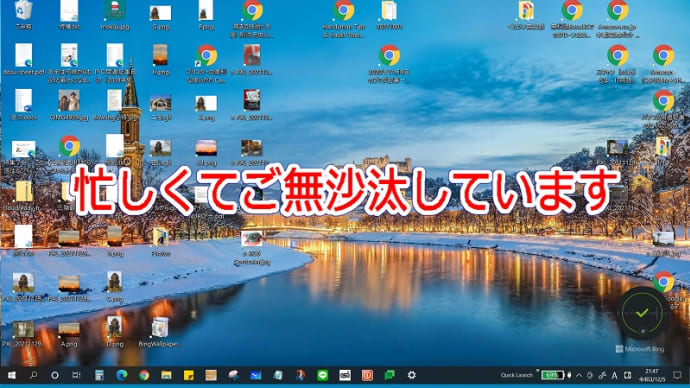Open the Amazon.co.jp Chrome shortcut
Viewport: 690px width, 388px height.
click(618, 18)
